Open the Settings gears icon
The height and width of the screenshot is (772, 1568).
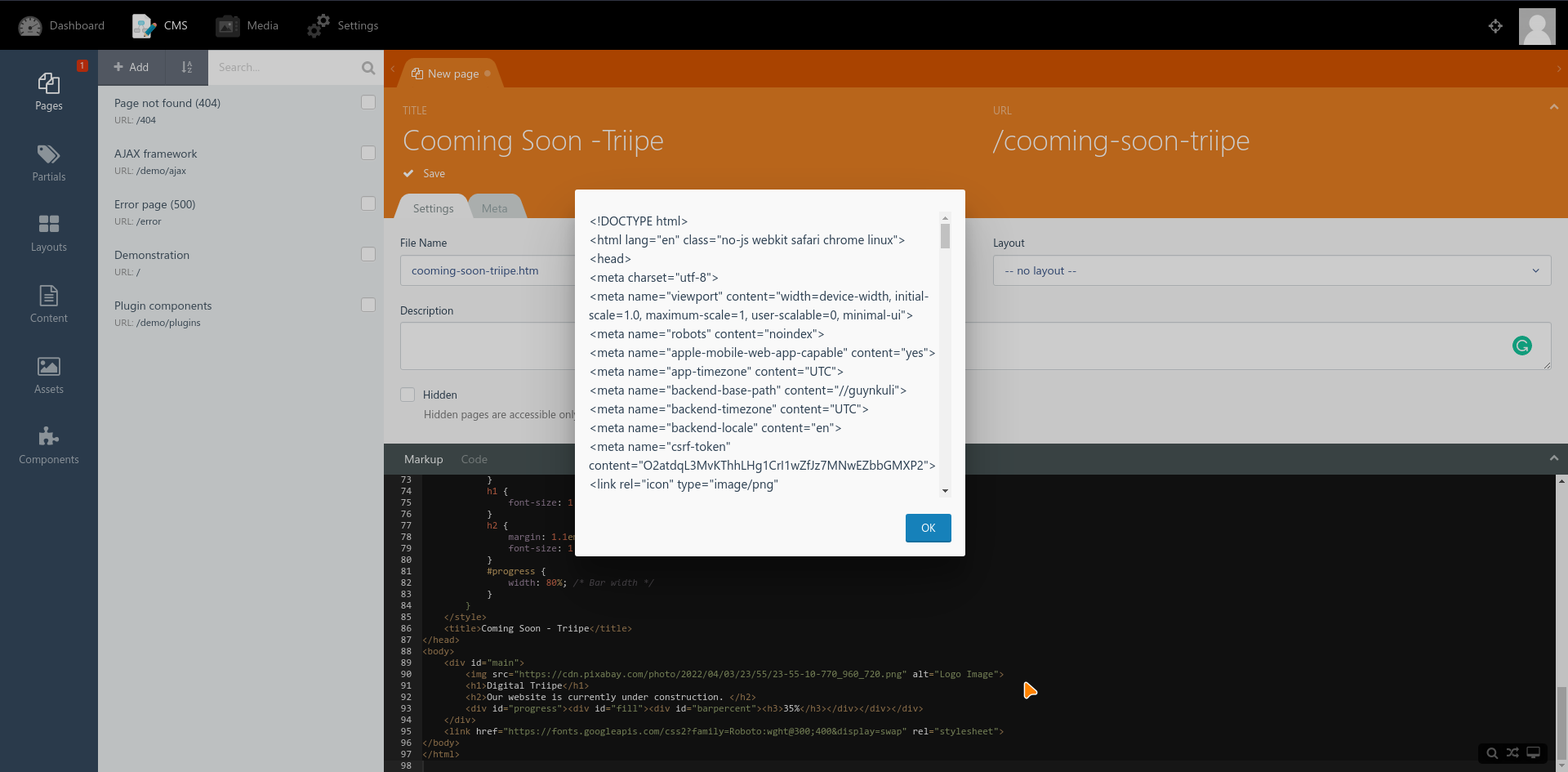pyautogui.click(x=318, y=26)
